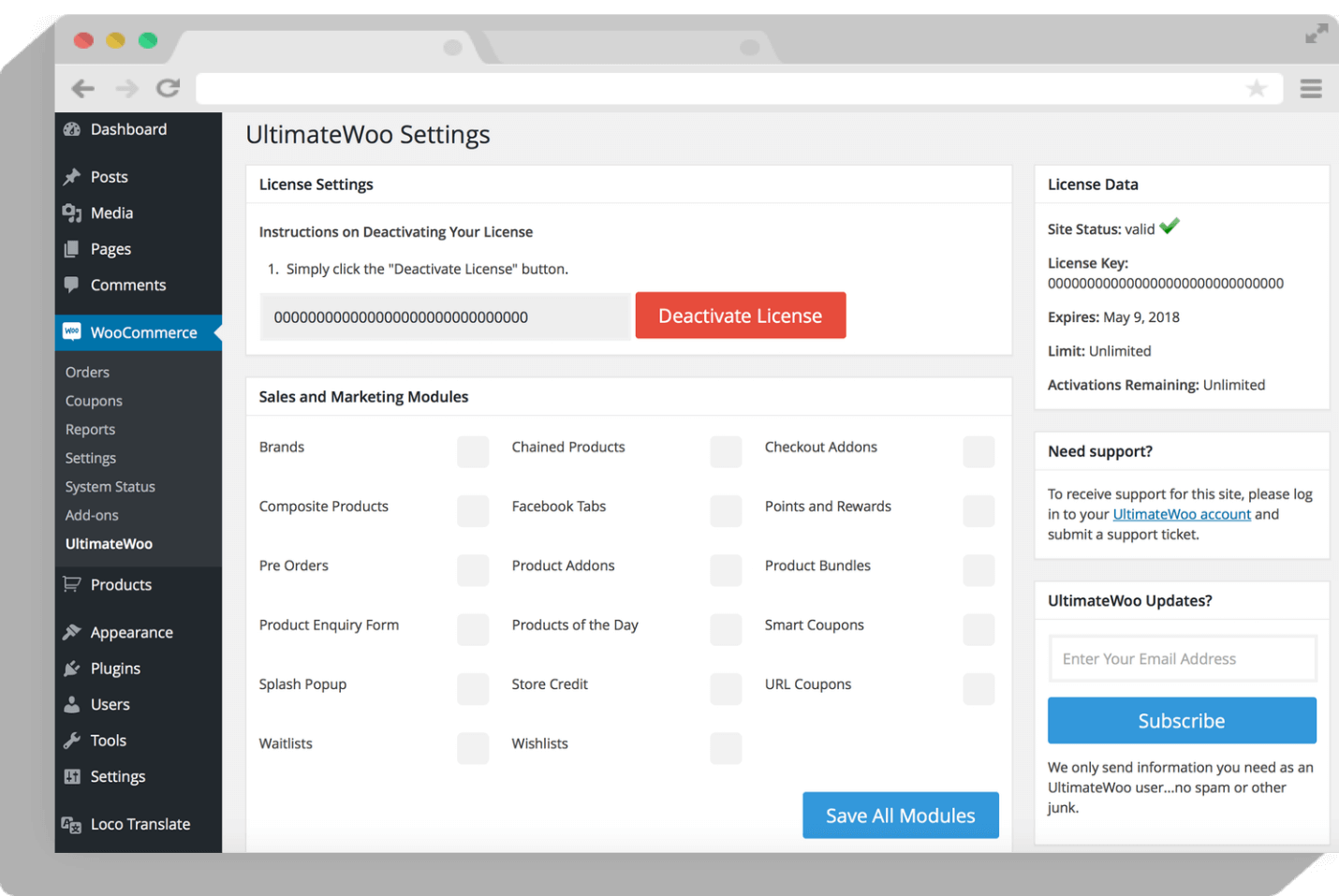Toggle the Waitlists checkbox
This screenshot has width=1339, height=896.
pos(473,748)
